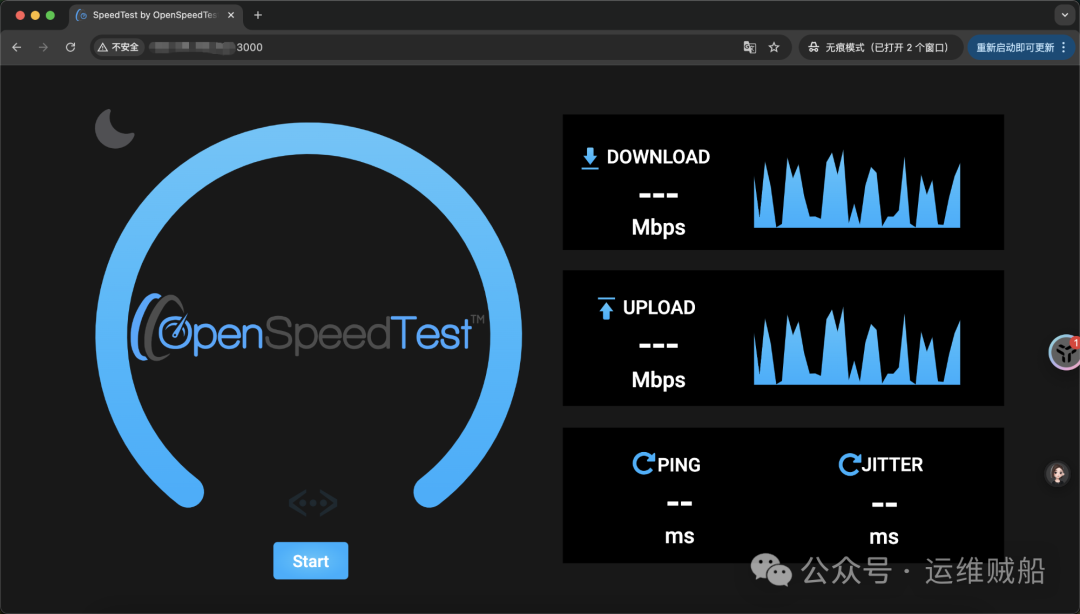Click the Mbps unit under DOWNLOAD
This screenshot has width=1080, height=614.
tap(658, 227)
